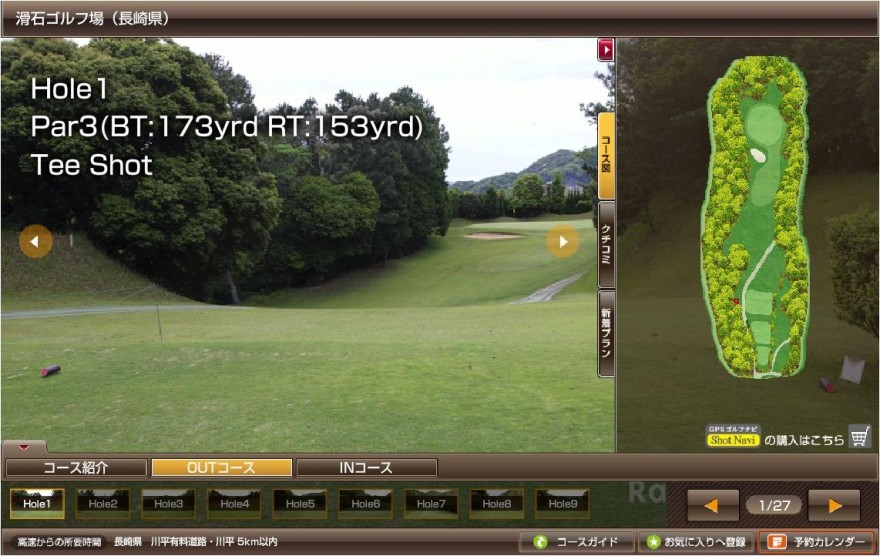Select the INコース tab
The image size is (880, 556).
tap(366, 468)
